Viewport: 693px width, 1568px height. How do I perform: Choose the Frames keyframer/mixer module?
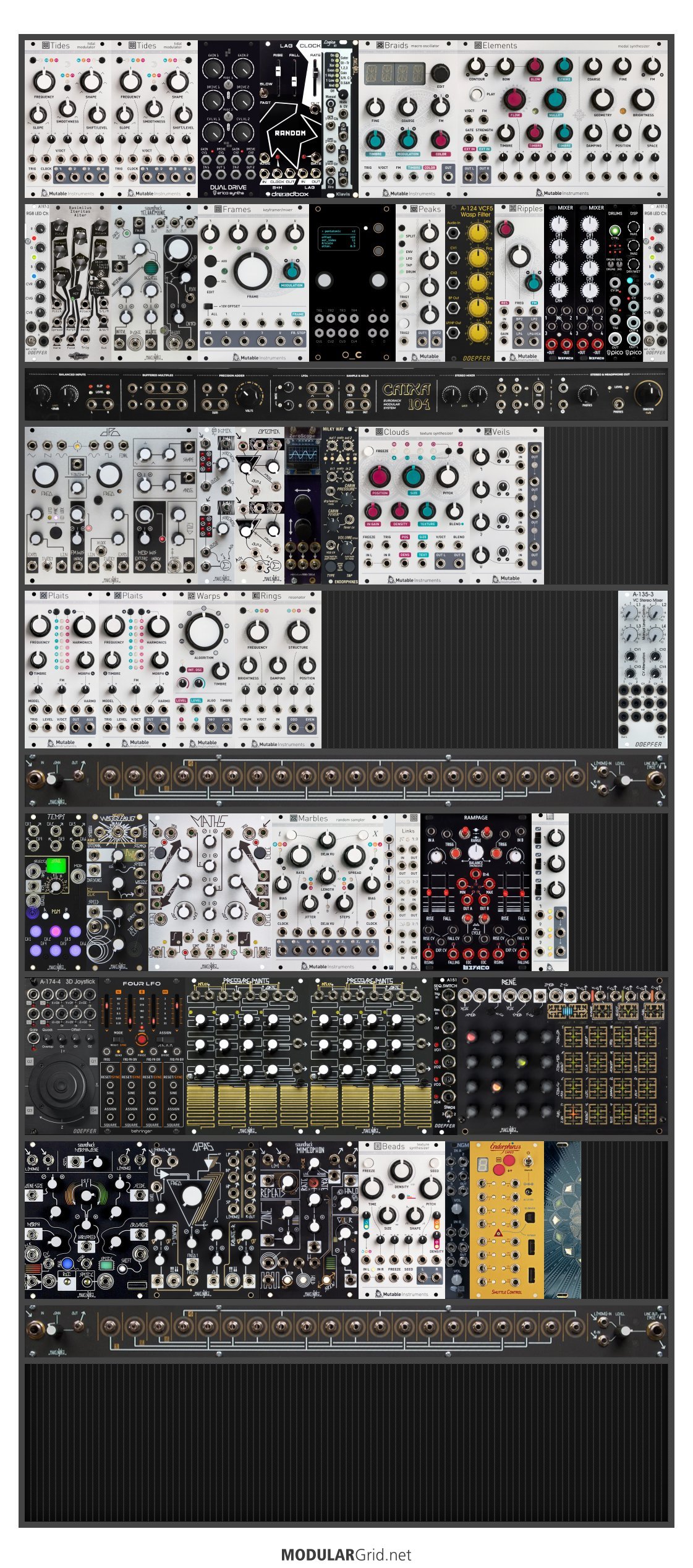click(x=253, y=283)
